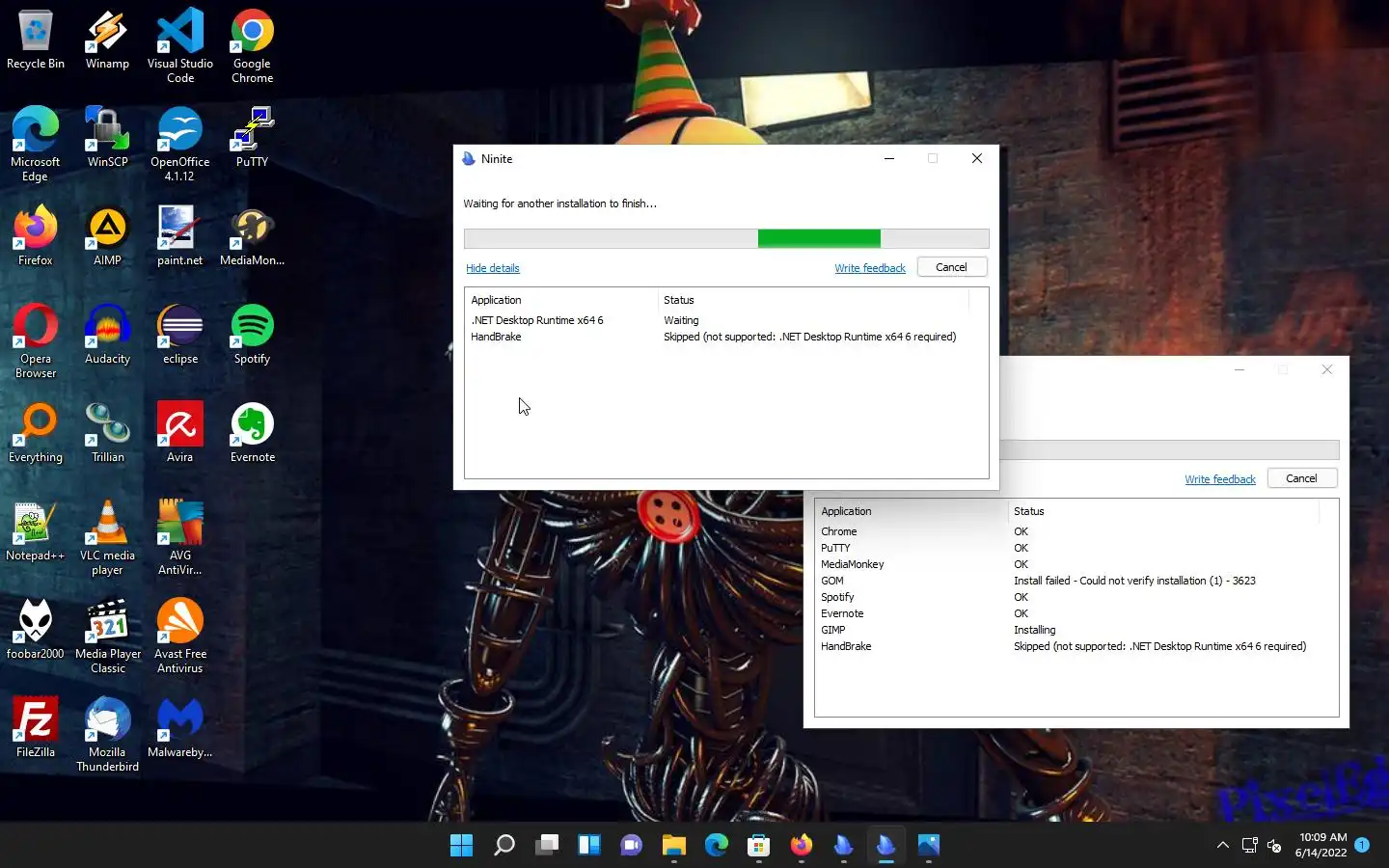Open Microsoft Store from the taskbar
Viewport: 1389px width, 868px height.
pyautogui.click(x=759, y=846)
